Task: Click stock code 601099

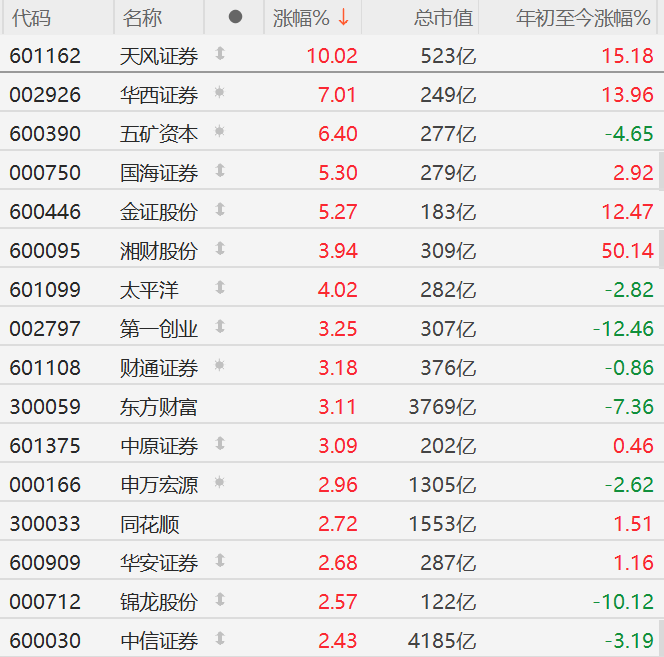Action: coord(45,290)
